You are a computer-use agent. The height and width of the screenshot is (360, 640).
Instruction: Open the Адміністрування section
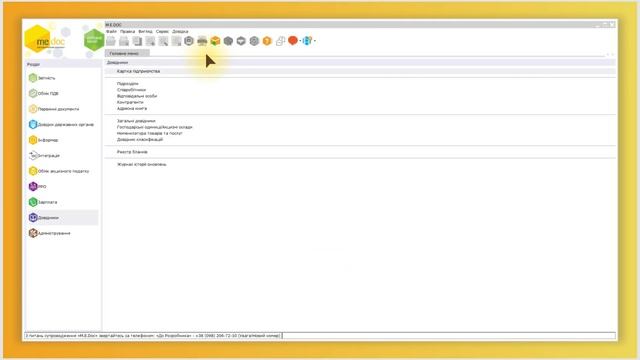49,233
